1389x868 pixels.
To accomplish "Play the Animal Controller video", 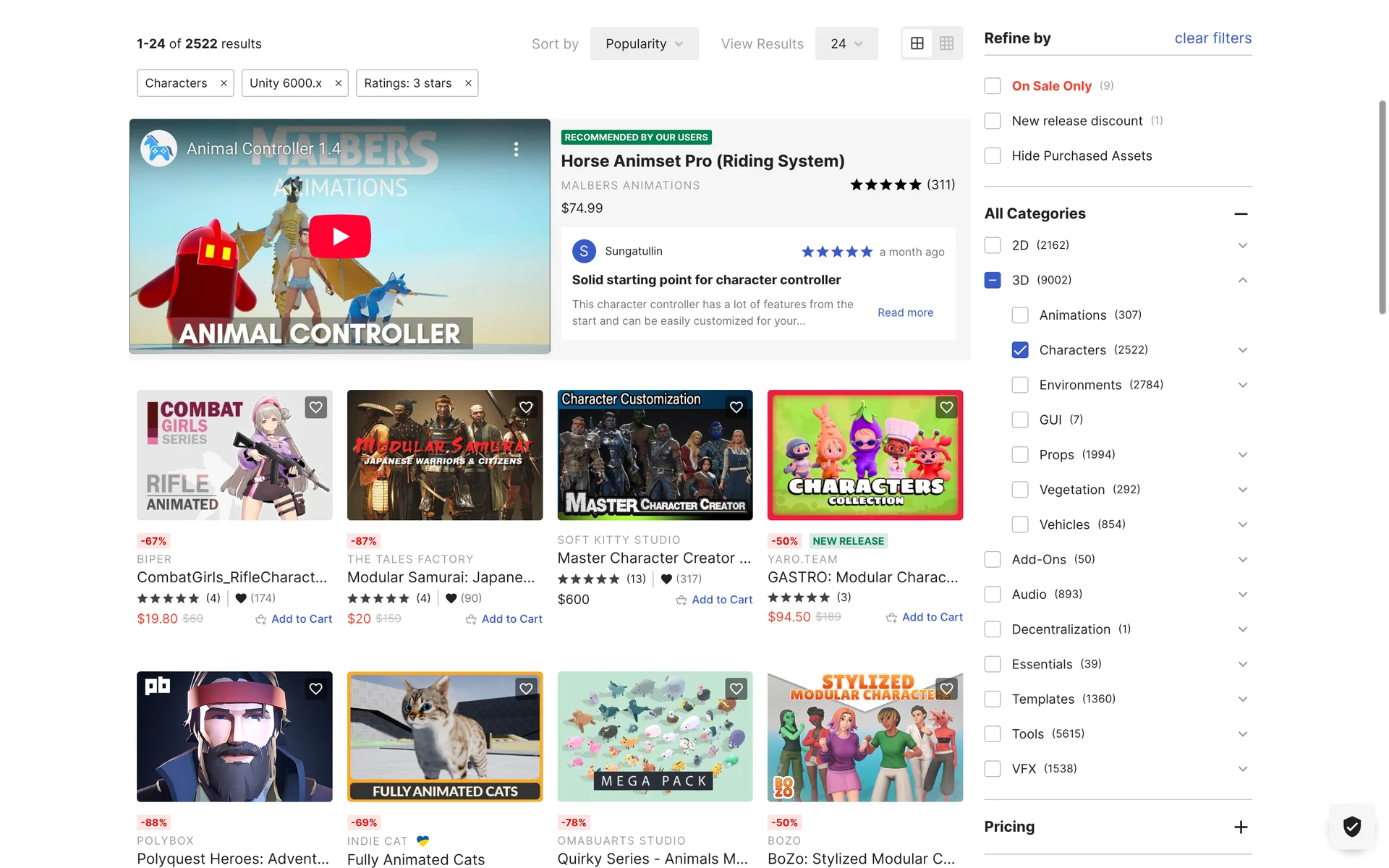I will coord(339,237).
